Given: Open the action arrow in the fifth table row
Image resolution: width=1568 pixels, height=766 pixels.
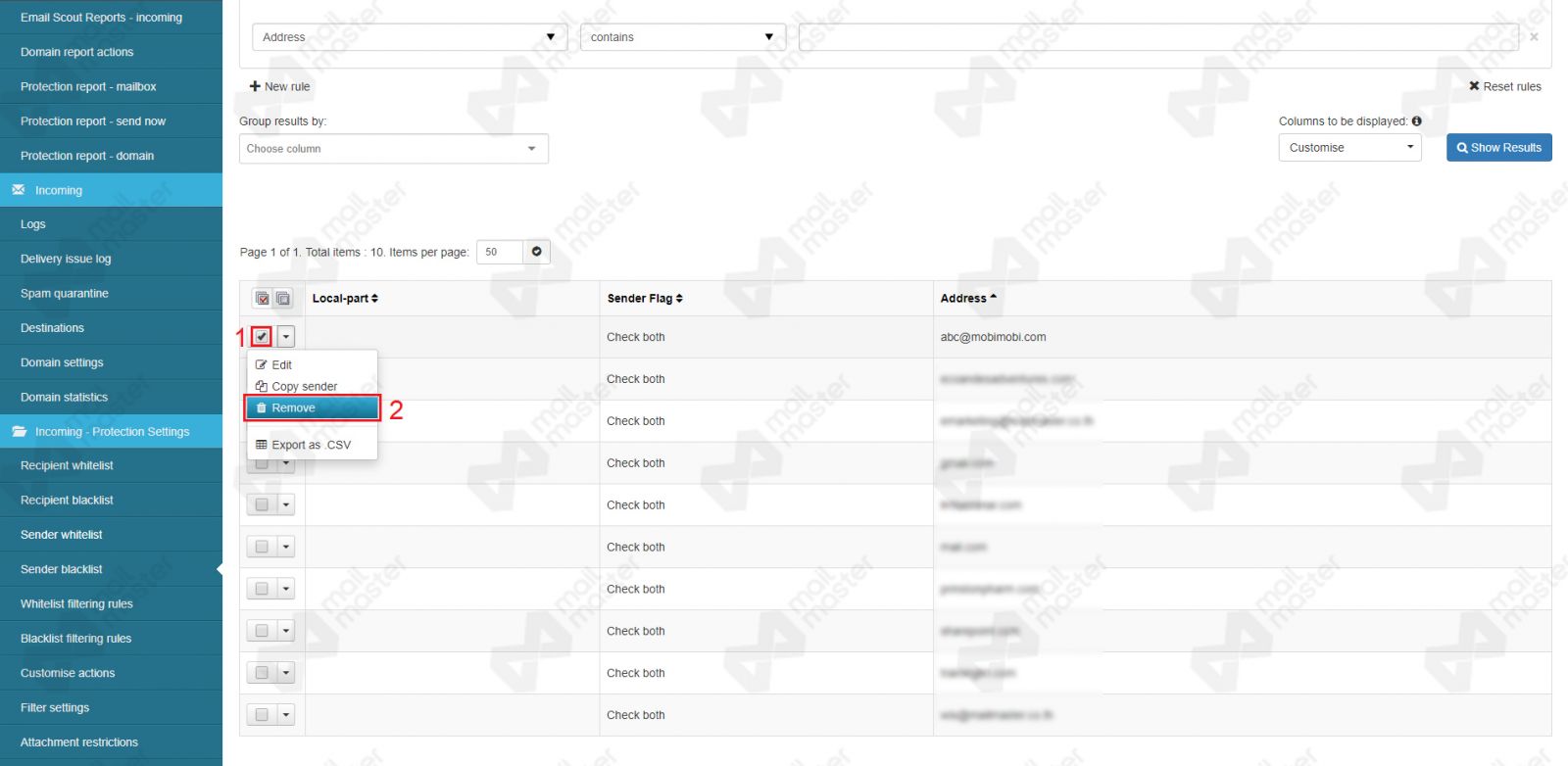Looking at the screenshot, I should coord(286,504).
